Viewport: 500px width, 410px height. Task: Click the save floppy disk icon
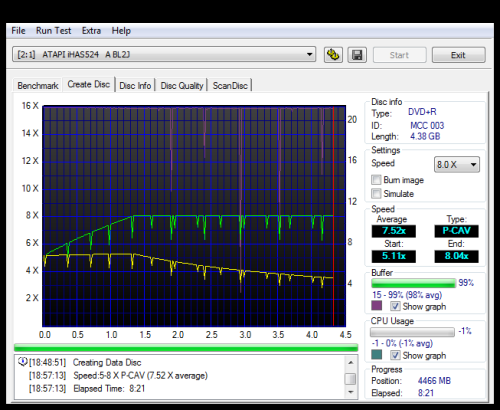coord(357,55)
